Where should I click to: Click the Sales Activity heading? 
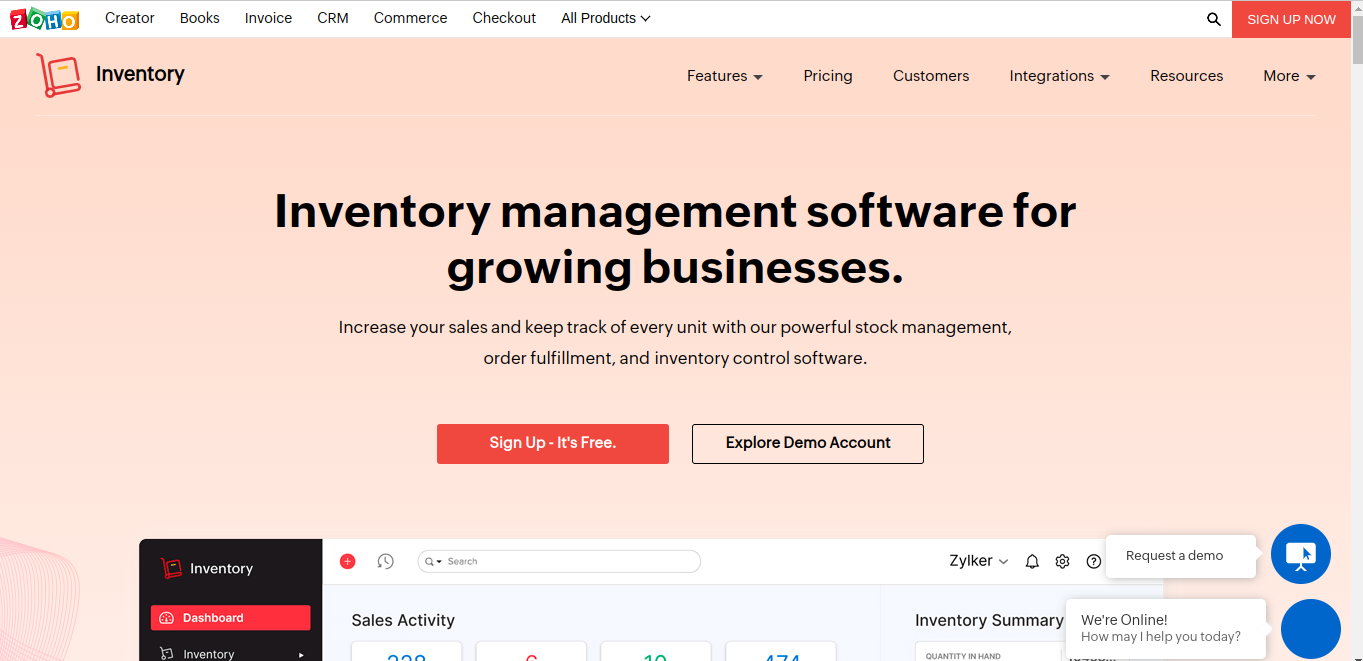tap(403, 621)
